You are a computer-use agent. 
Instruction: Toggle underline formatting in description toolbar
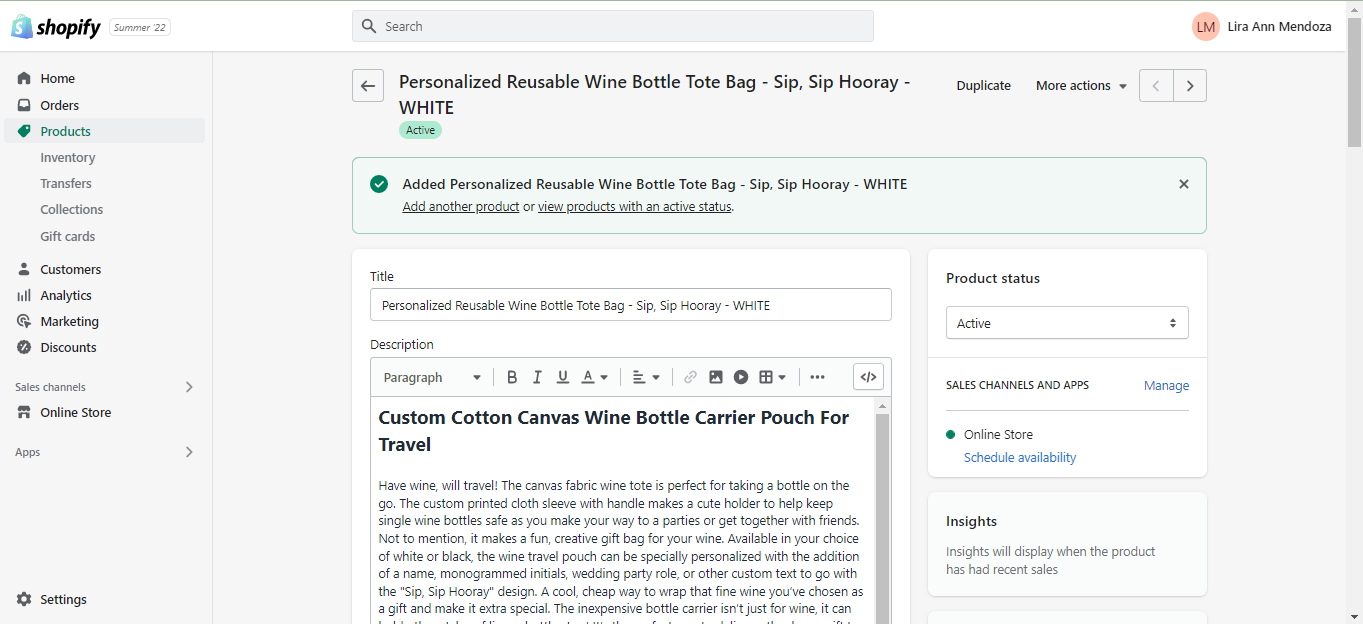click(563, 377)
